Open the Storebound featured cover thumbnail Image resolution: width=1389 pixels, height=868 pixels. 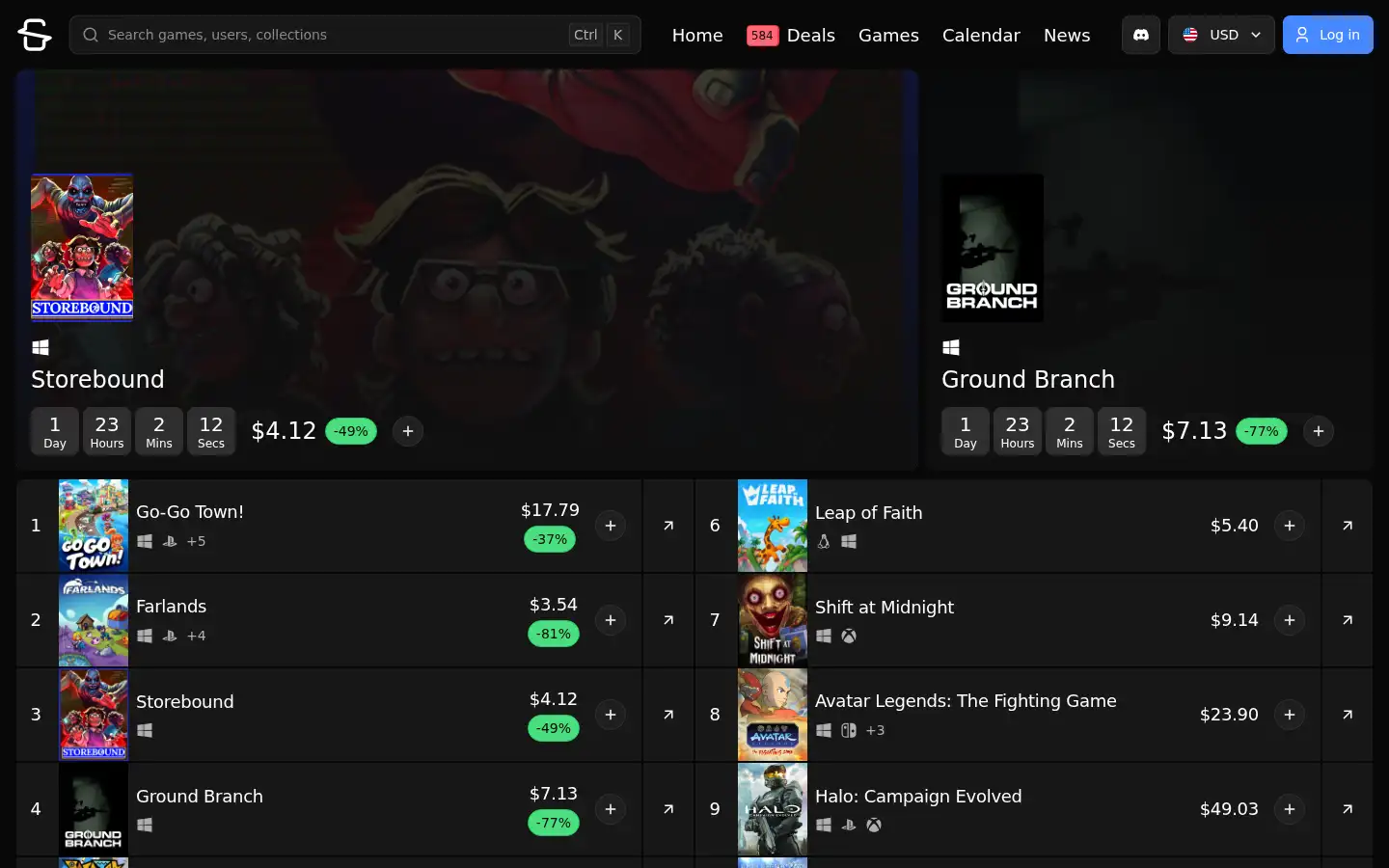[x=82, y=248]
